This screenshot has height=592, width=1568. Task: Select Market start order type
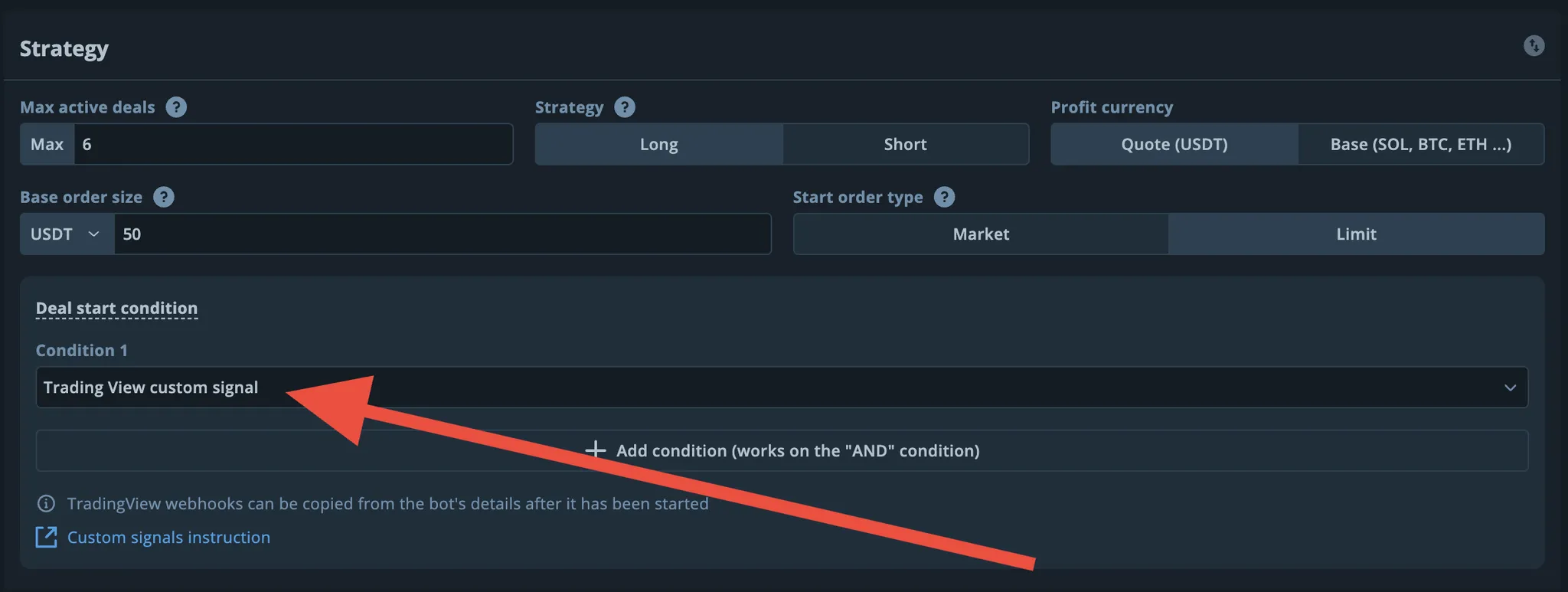(981, 234)
